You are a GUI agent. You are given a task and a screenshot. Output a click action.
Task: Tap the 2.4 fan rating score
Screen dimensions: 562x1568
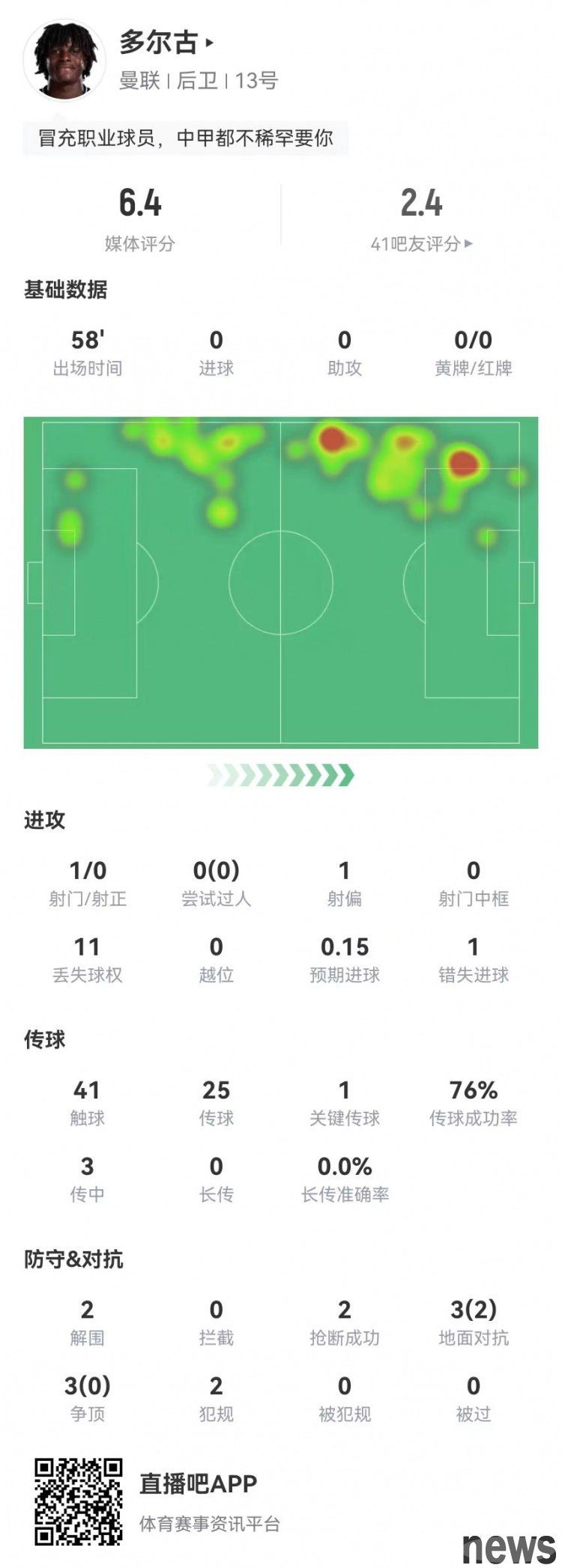(x=421, y=204)
